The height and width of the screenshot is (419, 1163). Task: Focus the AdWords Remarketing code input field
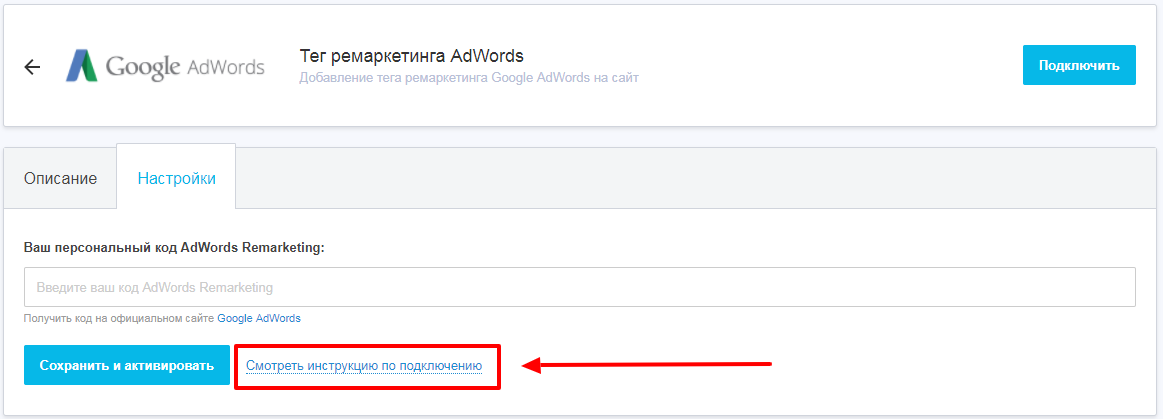[580, 287]
